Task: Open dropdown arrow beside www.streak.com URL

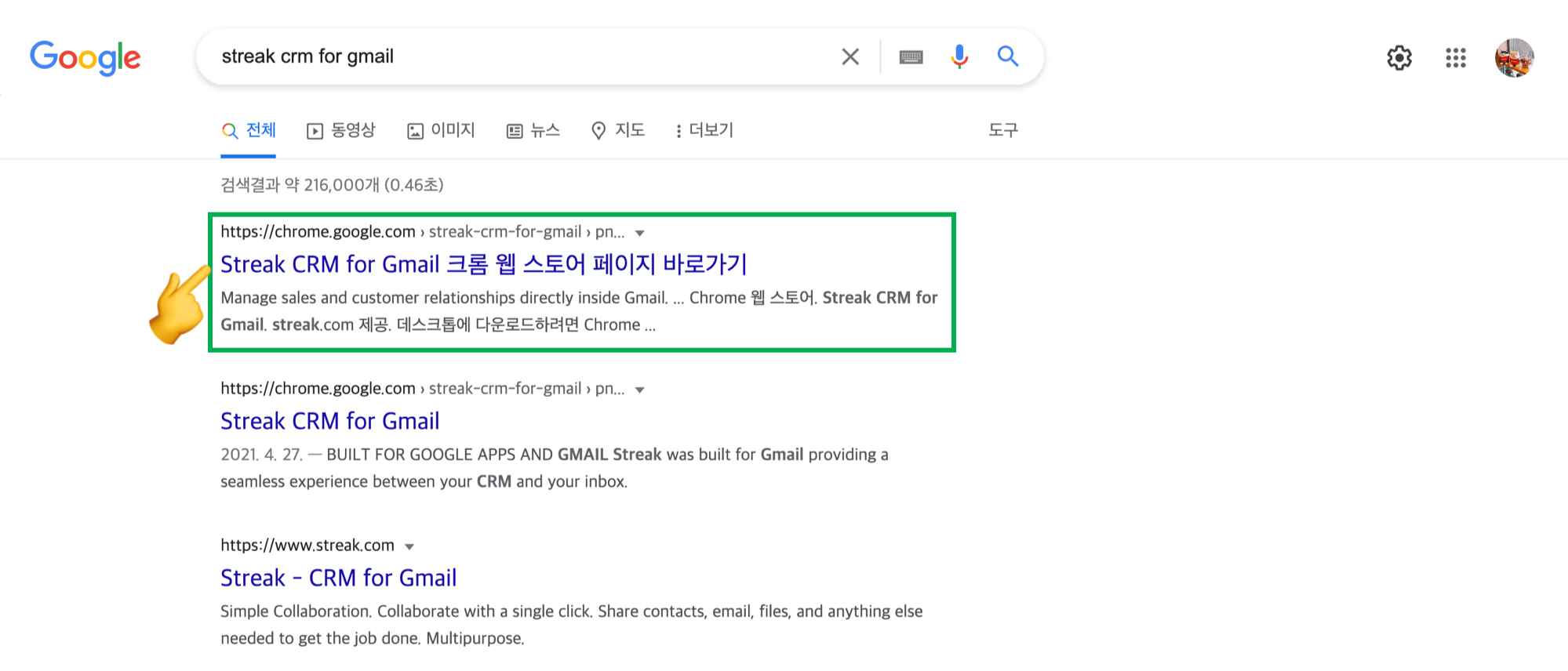Action: 409,546
